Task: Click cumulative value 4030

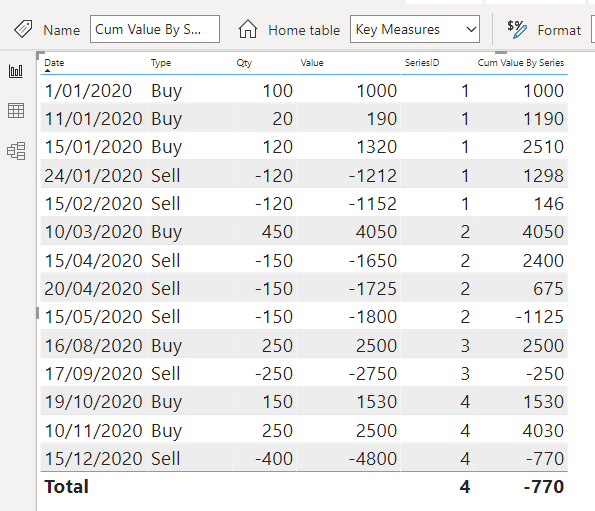Action: [x=543, y=431]
